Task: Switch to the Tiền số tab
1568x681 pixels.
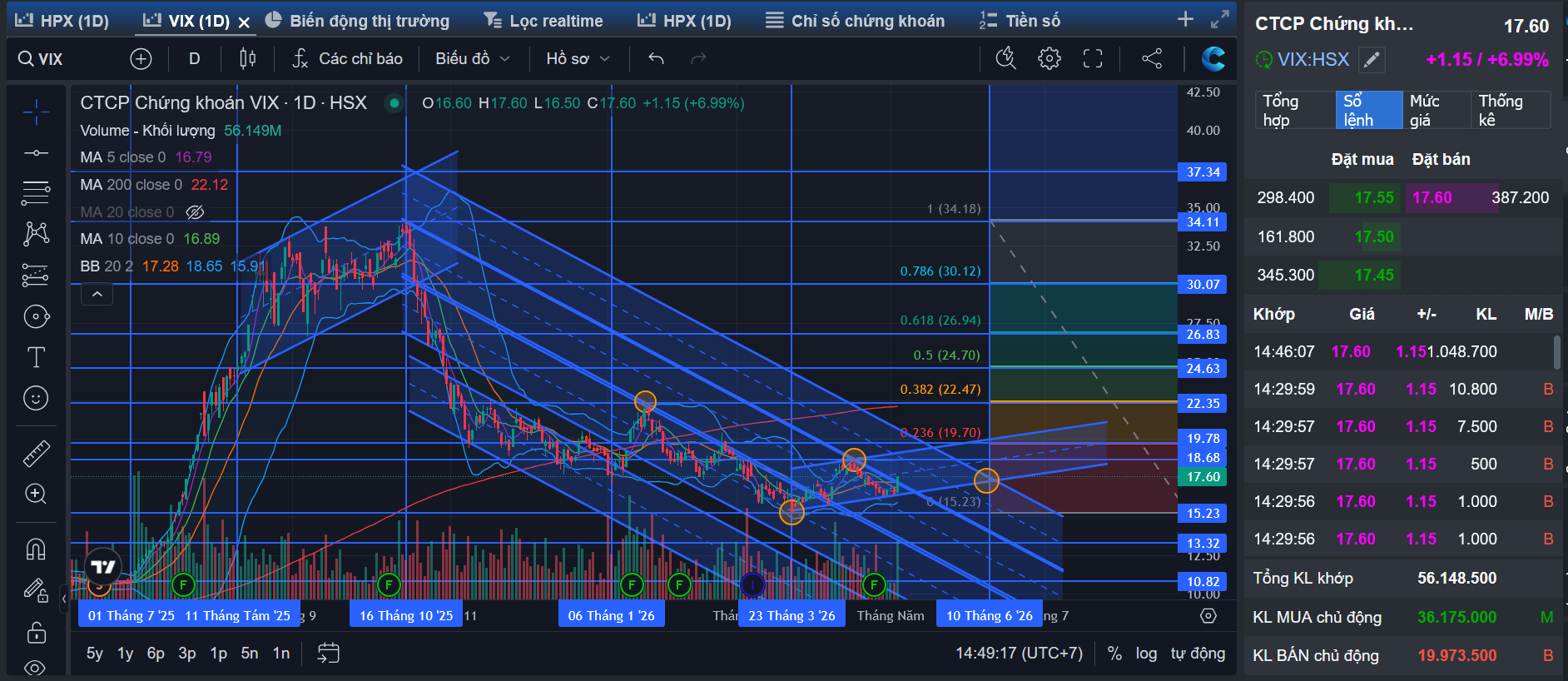Action: point(1019,21)
